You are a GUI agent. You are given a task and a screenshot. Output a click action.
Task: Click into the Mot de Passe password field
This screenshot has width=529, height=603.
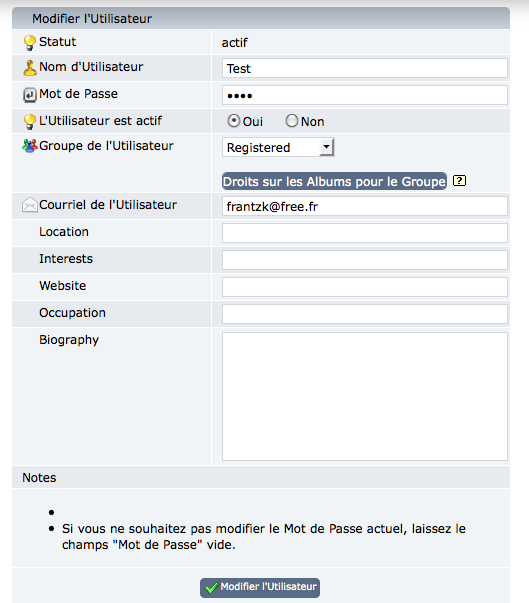365,95
